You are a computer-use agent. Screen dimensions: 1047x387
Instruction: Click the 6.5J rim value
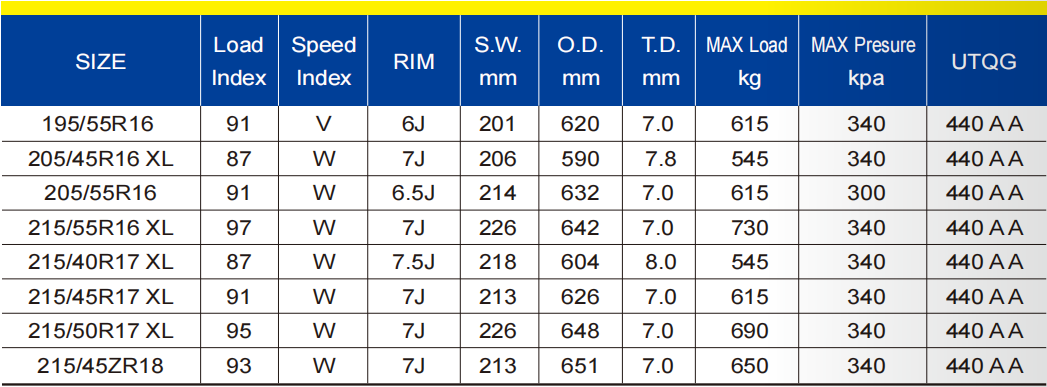coord(414,193)
